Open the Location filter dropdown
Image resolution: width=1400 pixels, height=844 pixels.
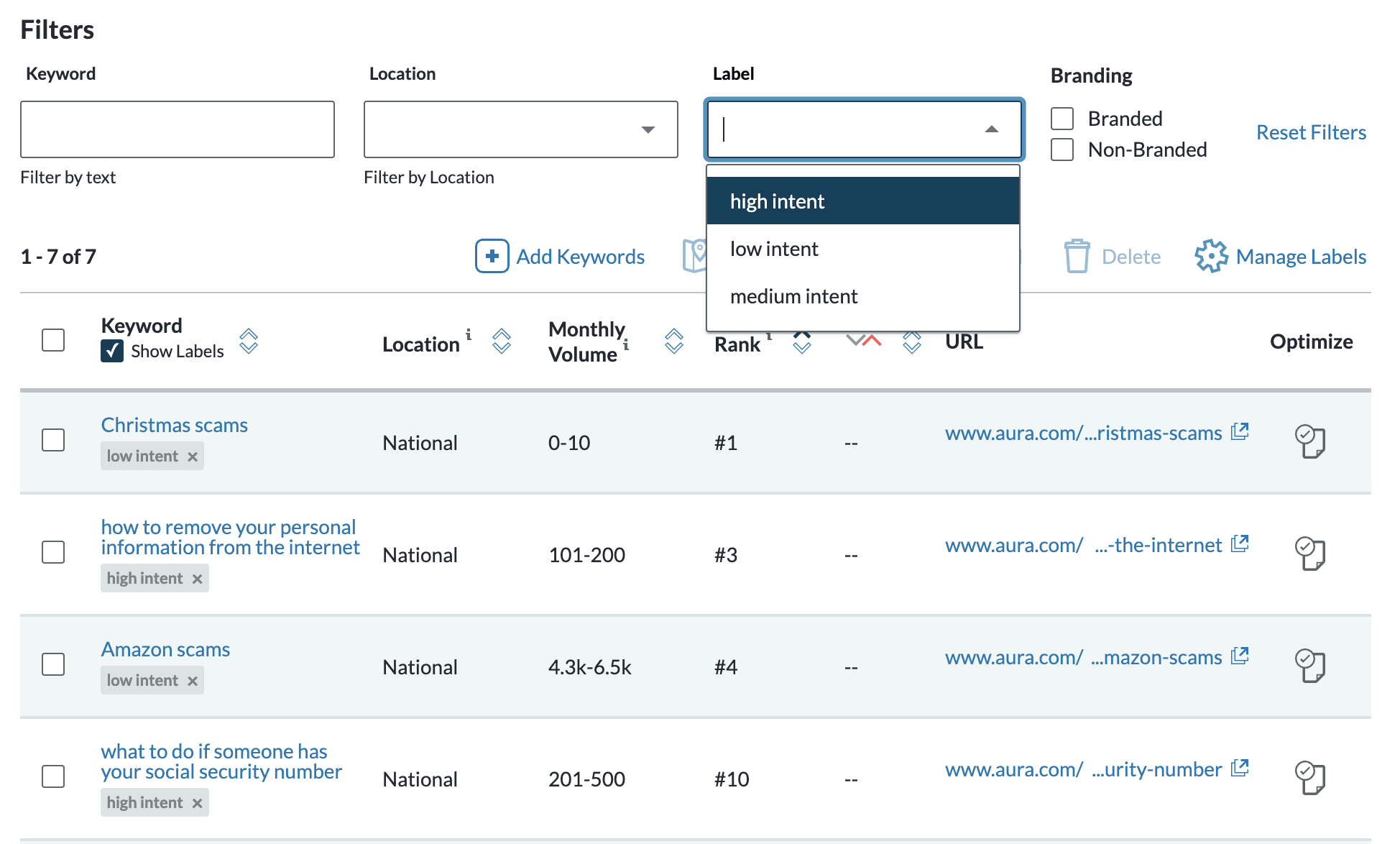point(649,129)
